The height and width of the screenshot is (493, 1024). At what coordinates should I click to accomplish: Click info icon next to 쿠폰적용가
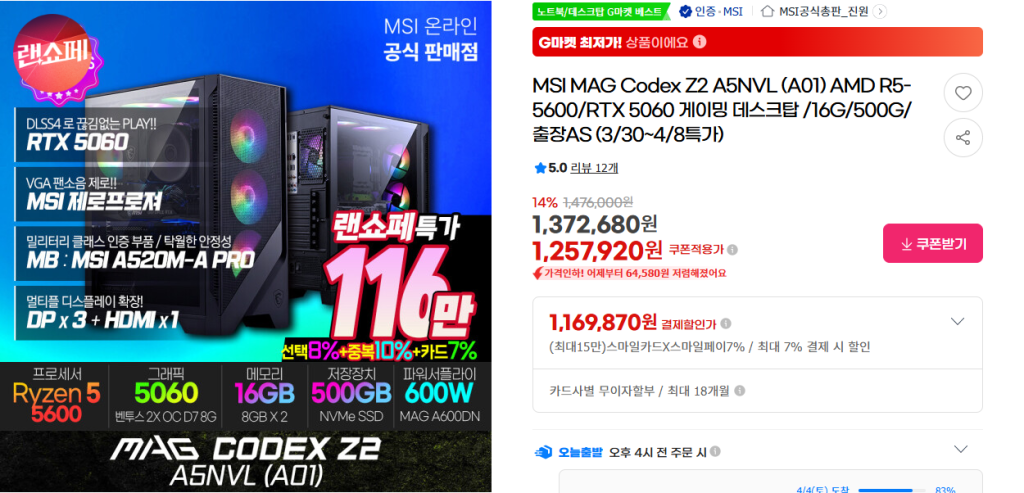coord(733,249)
